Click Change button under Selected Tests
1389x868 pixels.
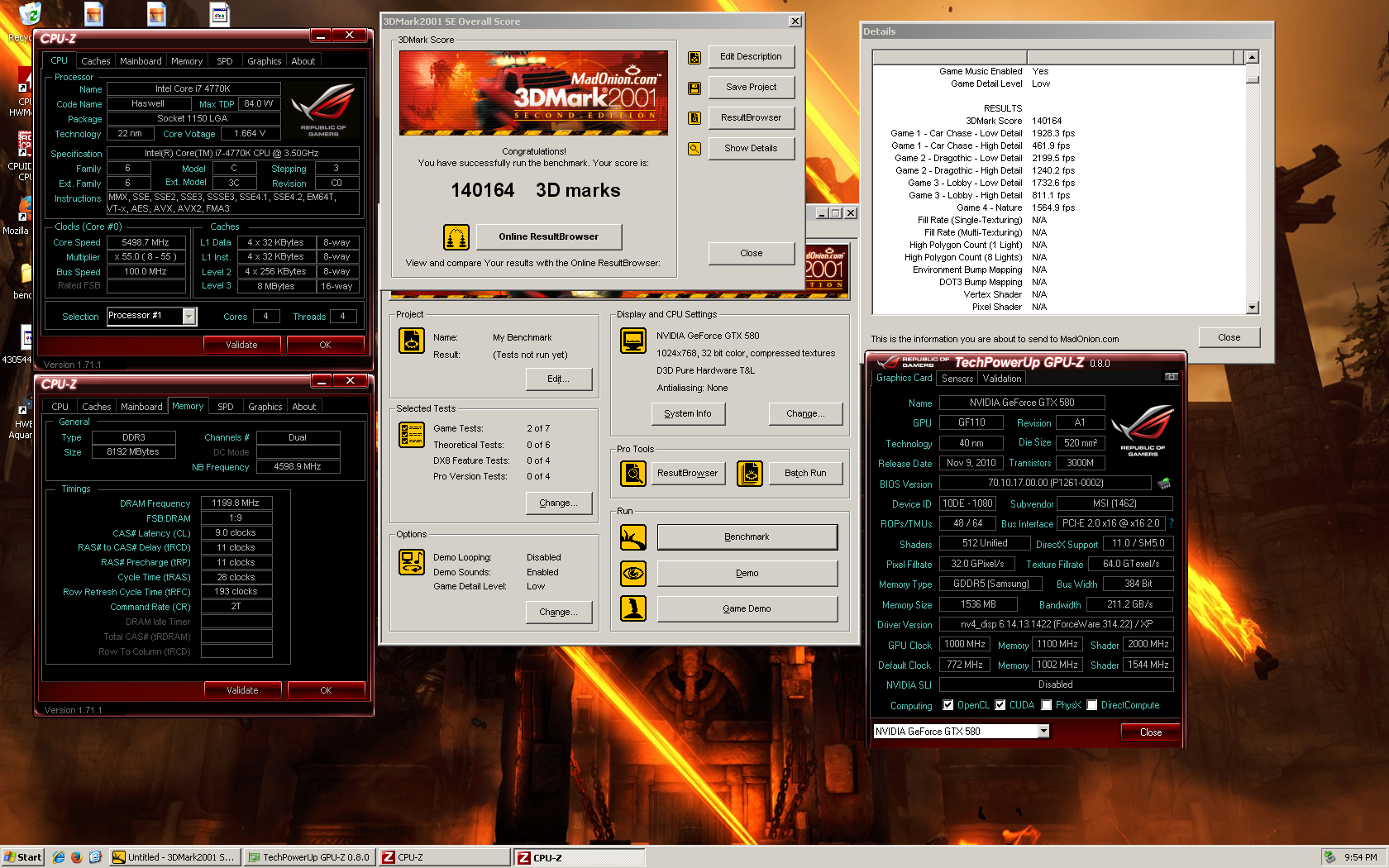(559, 503)
